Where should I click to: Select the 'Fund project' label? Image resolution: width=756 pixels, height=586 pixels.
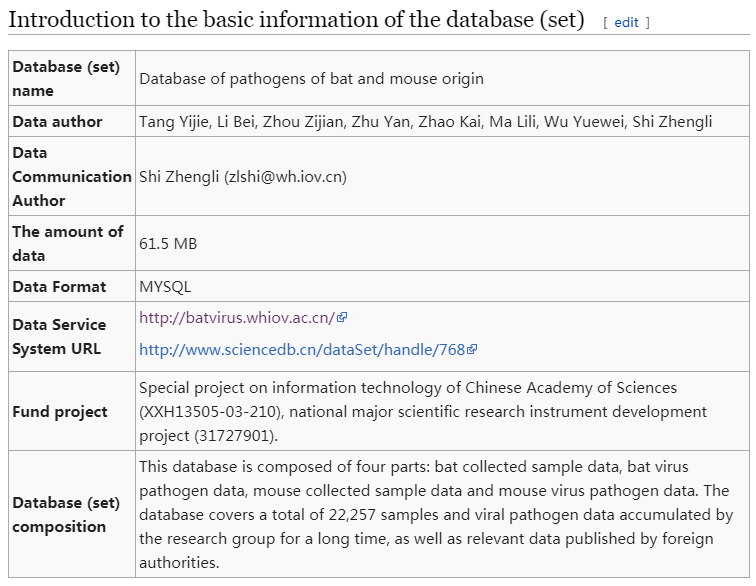(60, 412)
